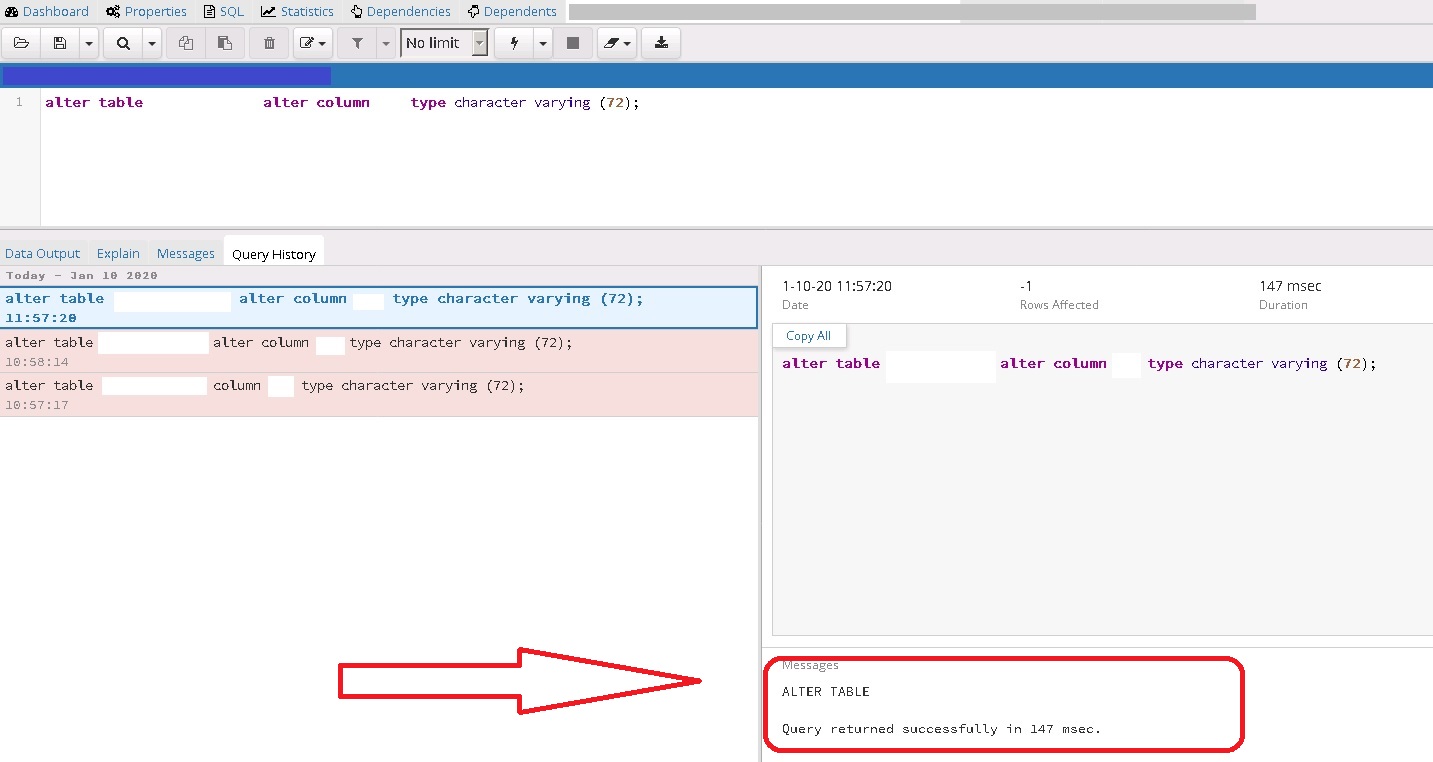Open Execute options dropdown arrow

(x=543, y=43)
